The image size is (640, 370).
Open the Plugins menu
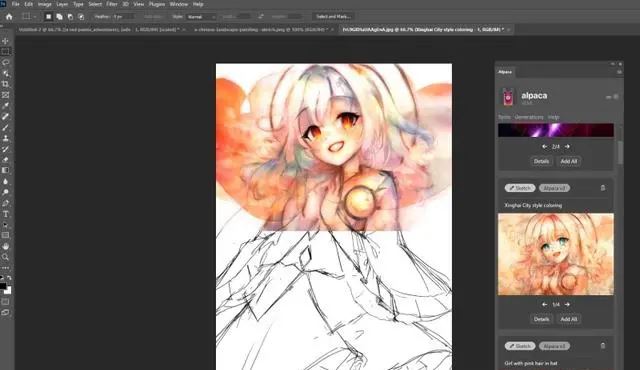pos(157,4)
